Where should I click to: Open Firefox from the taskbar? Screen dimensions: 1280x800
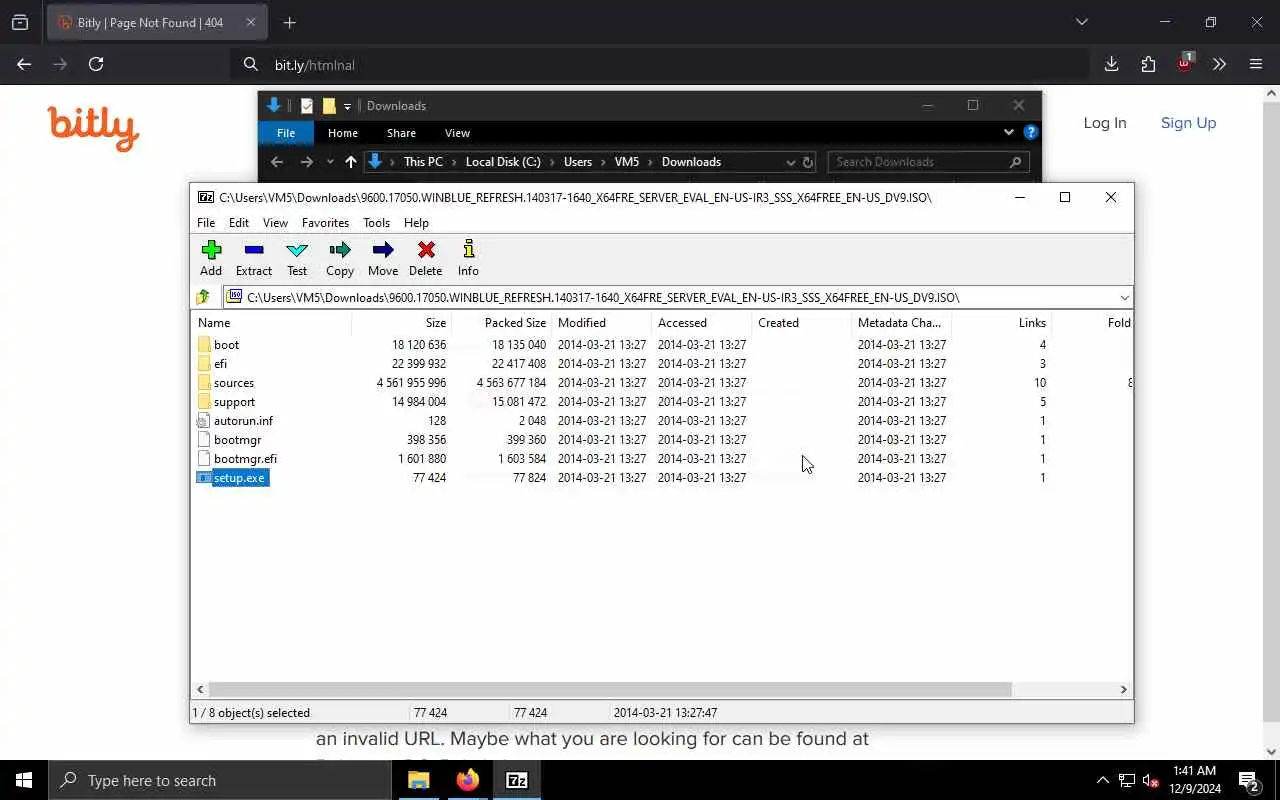pyautogui.click(x=468, y=780)
